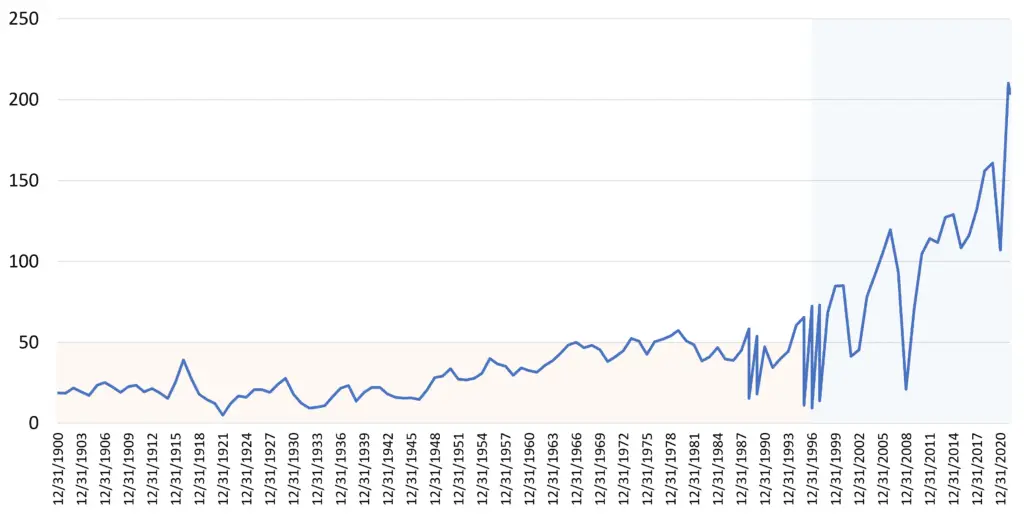
Task: Click the 150 y-axis label
Action: pos(24,181)
